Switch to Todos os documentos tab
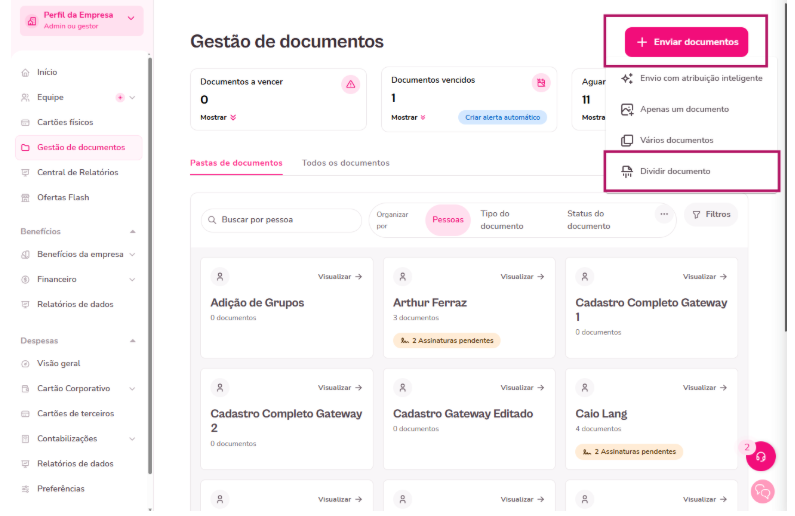795x516 pixels. (x=346, y=163)
